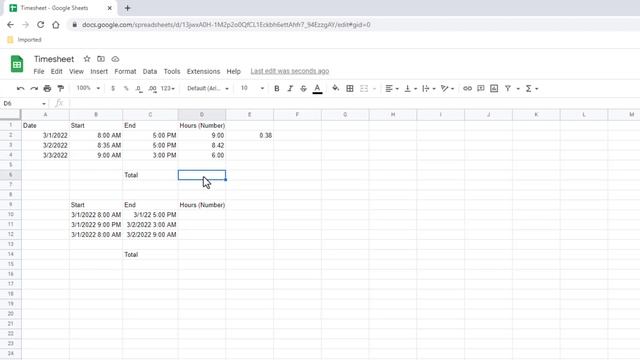This screenshot has width=640, height=360.
Task: Click the Timesheet document title
Action: pos(54,59)
